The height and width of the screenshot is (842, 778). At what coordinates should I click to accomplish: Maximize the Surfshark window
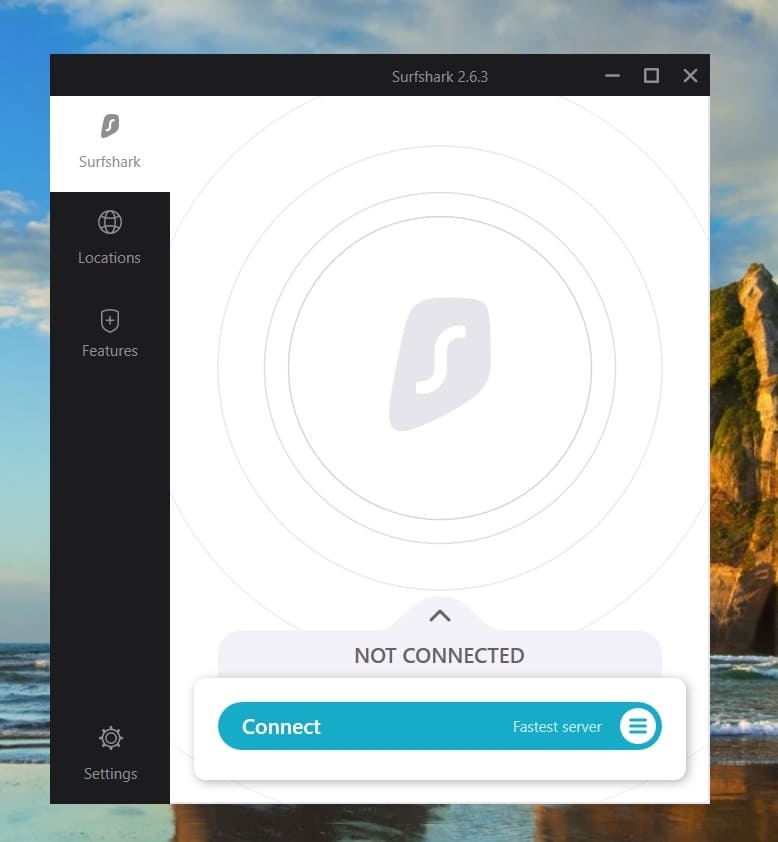point(651,76)
